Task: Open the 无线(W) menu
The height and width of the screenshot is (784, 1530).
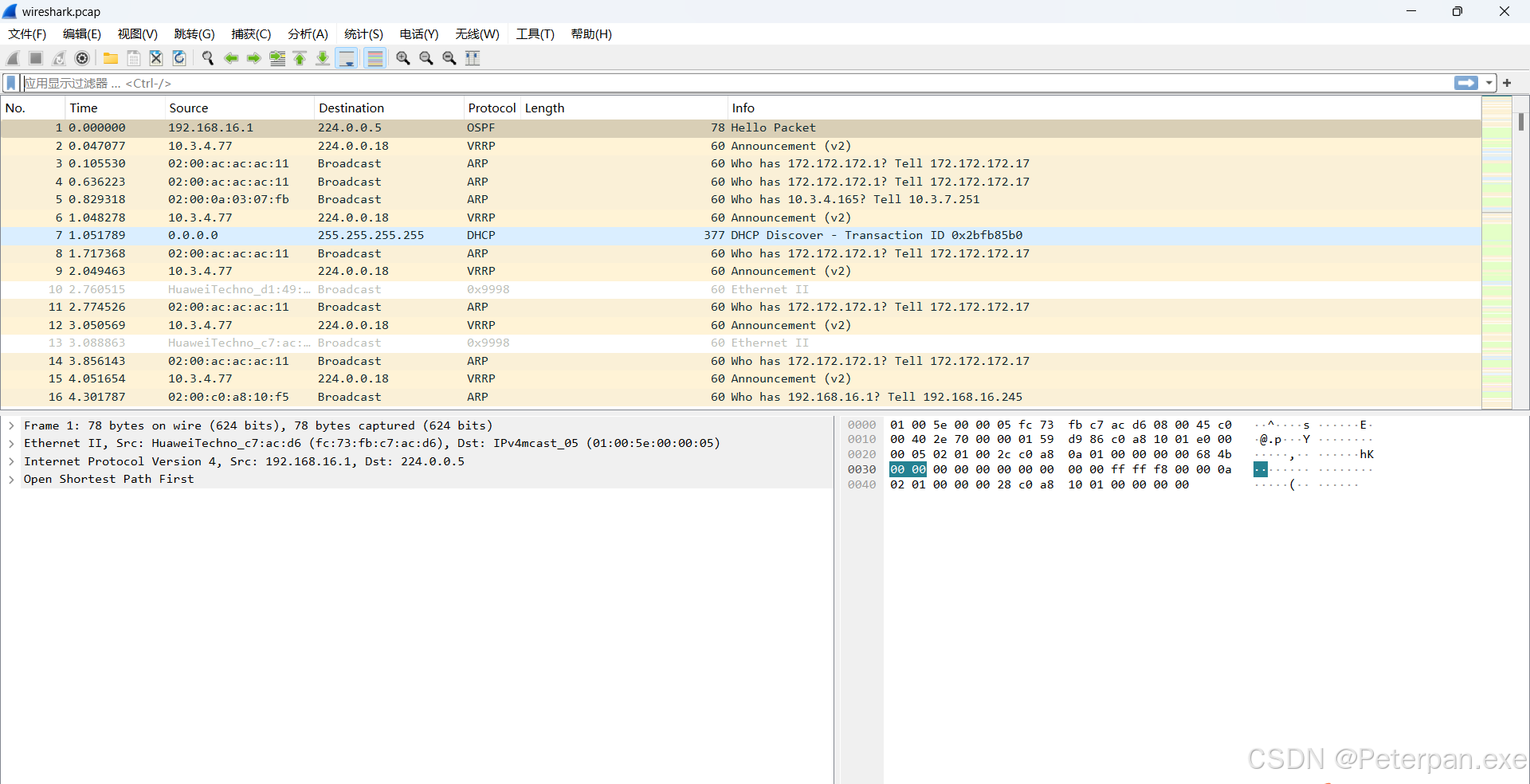Action: [x=477, y=34]
